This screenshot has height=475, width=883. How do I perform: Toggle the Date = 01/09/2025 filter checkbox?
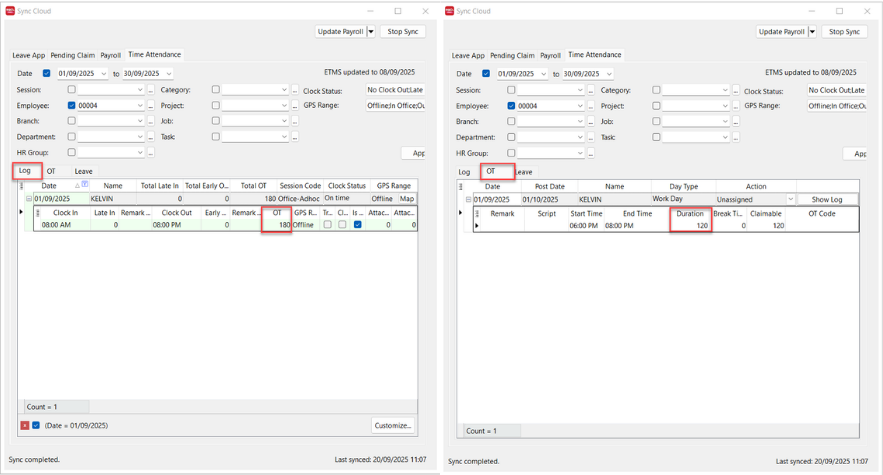36,425
